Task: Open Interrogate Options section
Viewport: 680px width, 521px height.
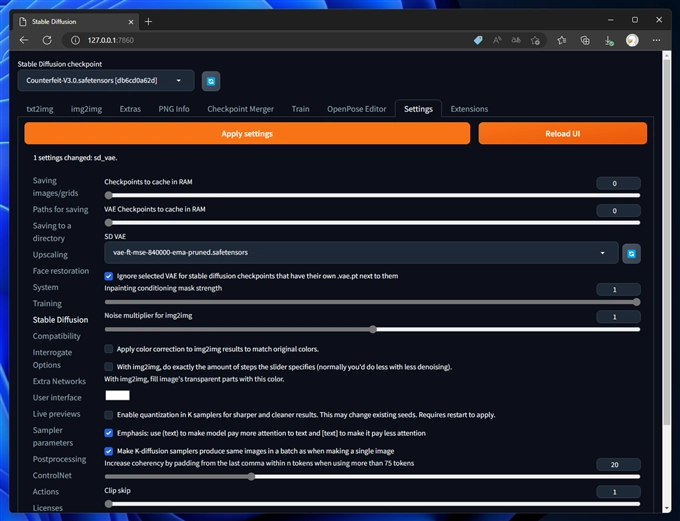Action: (52, 359)
